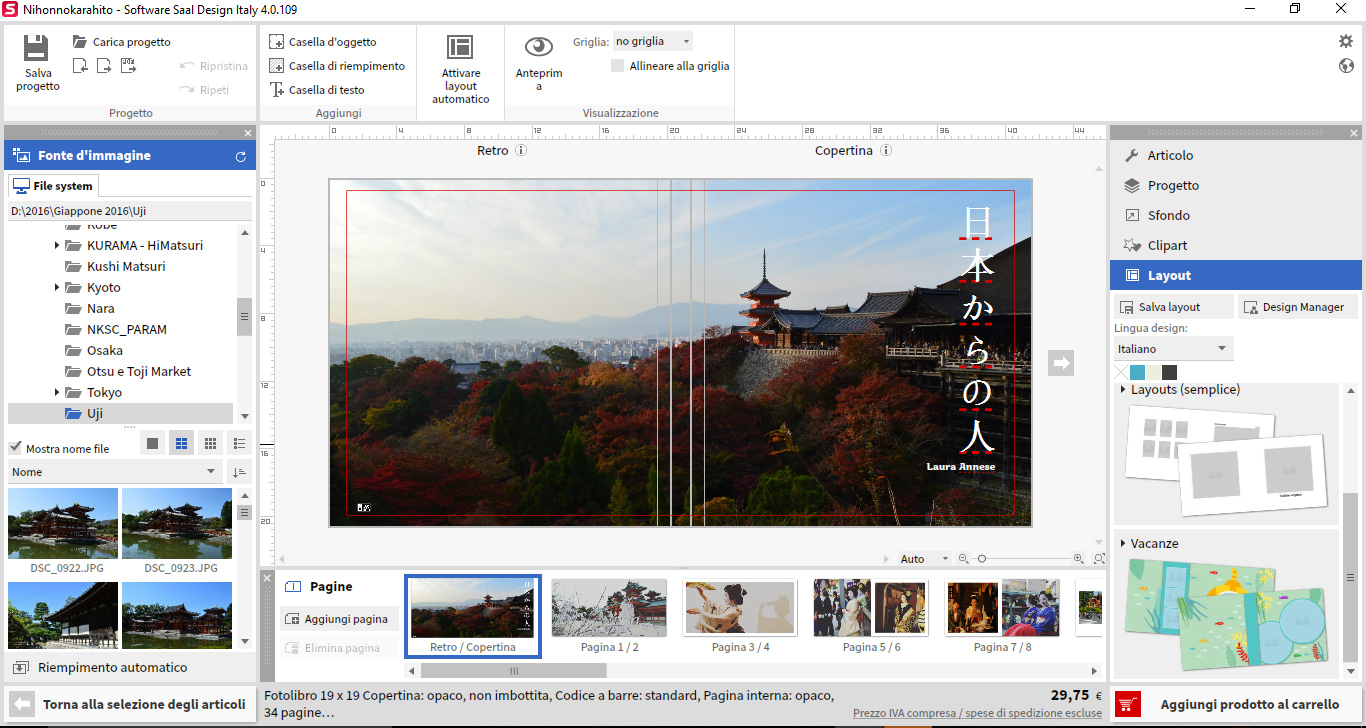The width and height of the screenshot is (1366, 728).
Task: Open the Anteprima eye preview icon
Action: point(539,47)
